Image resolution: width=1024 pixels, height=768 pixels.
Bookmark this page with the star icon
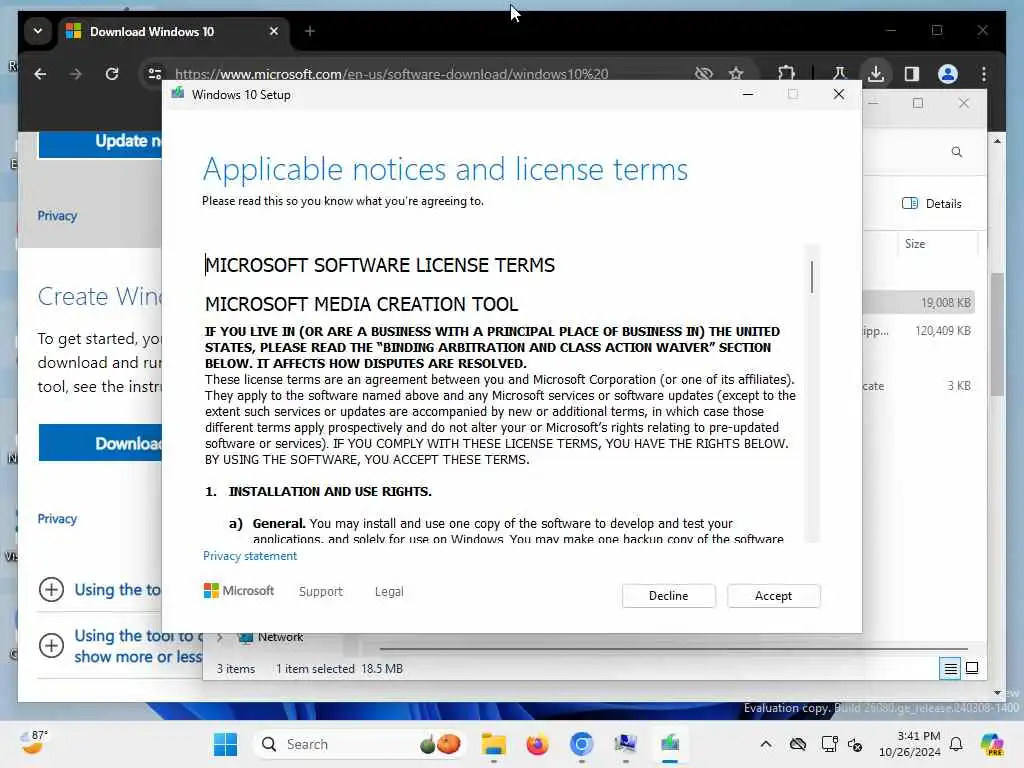736,74
